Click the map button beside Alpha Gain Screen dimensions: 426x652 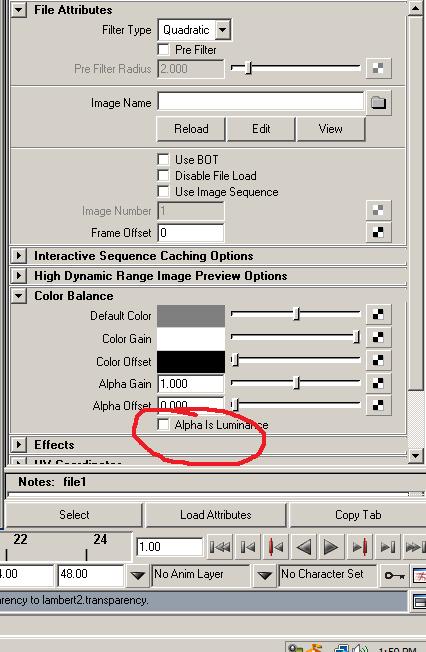[x=378, y=383]
